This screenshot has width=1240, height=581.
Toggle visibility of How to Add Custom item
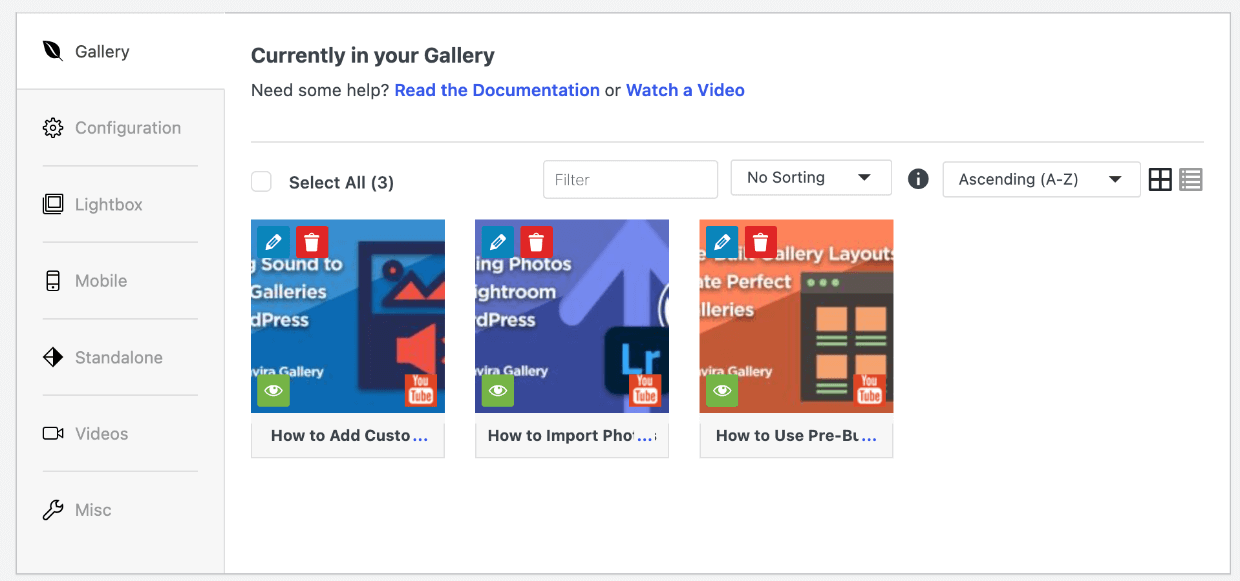coord(274,390)
